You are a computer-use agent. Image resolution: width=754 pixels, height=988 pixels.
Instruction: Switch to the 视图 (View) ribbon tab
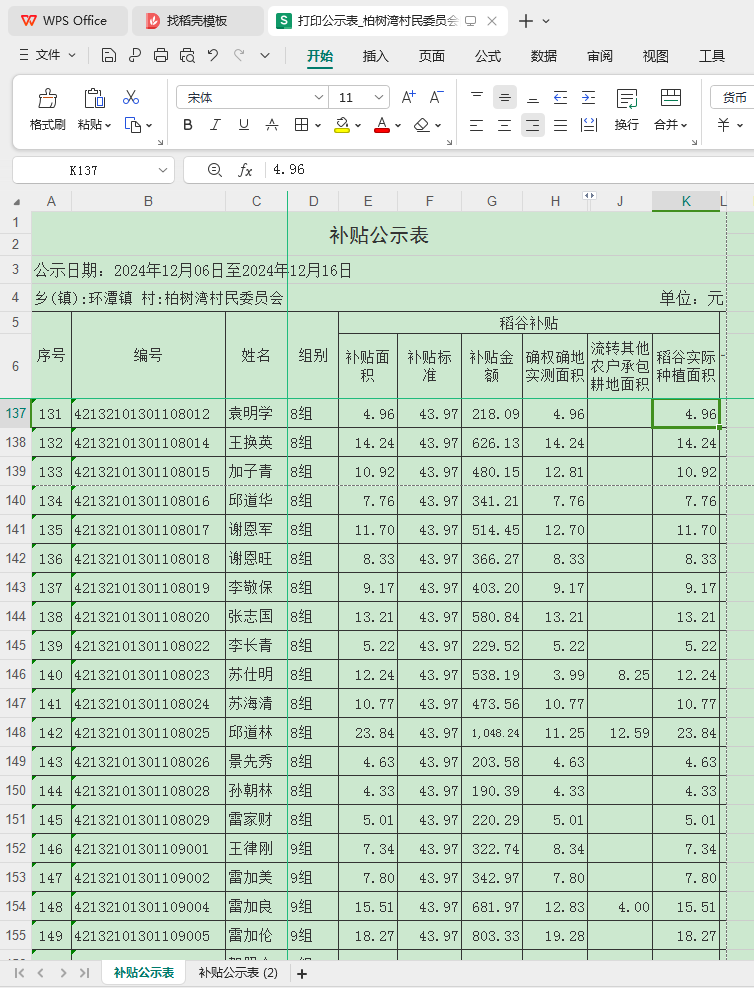pyautogui.click(x=656, y=56)
